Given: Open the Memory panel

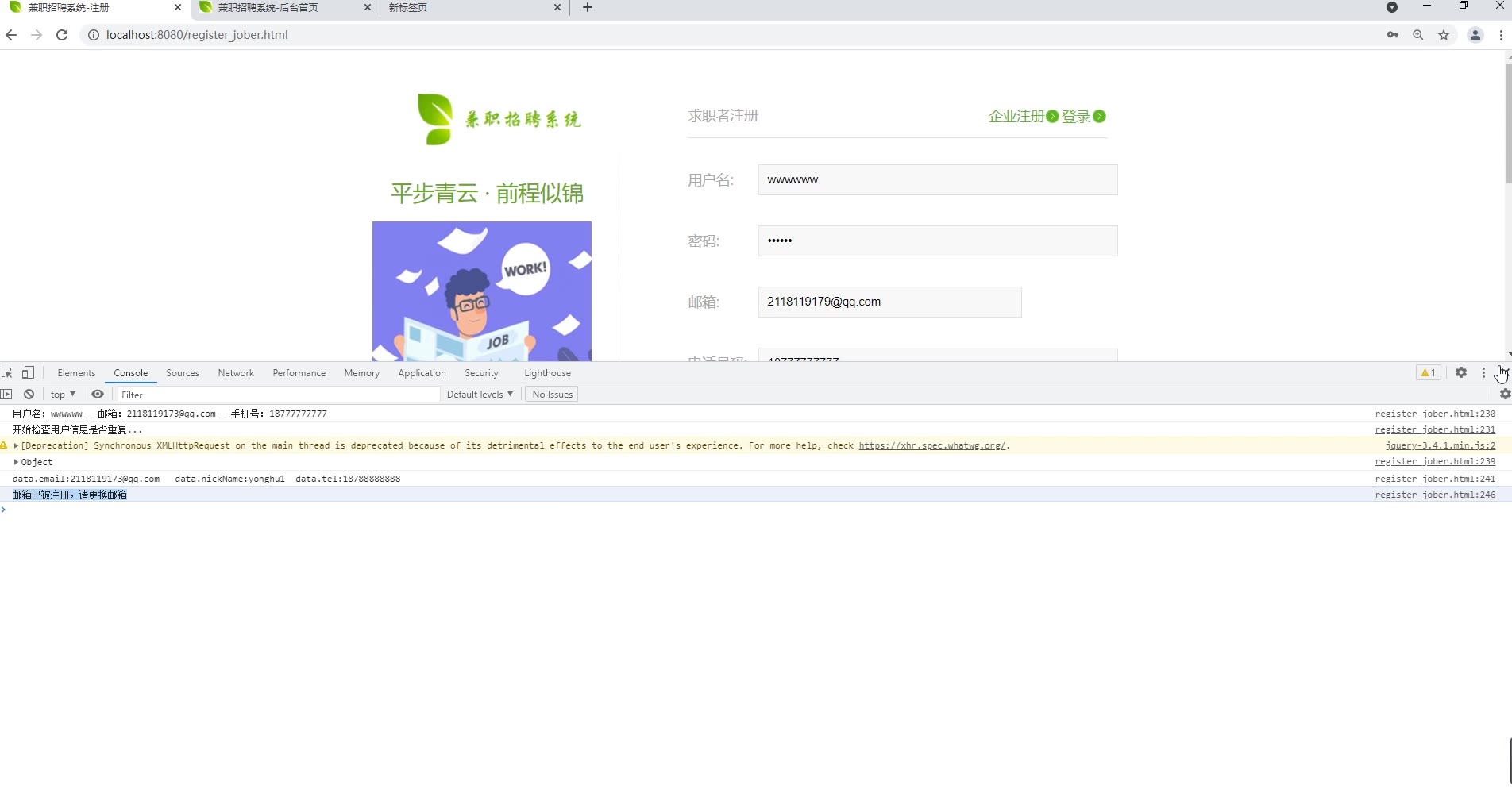Looking at the screenshot, I should [361, 373].
